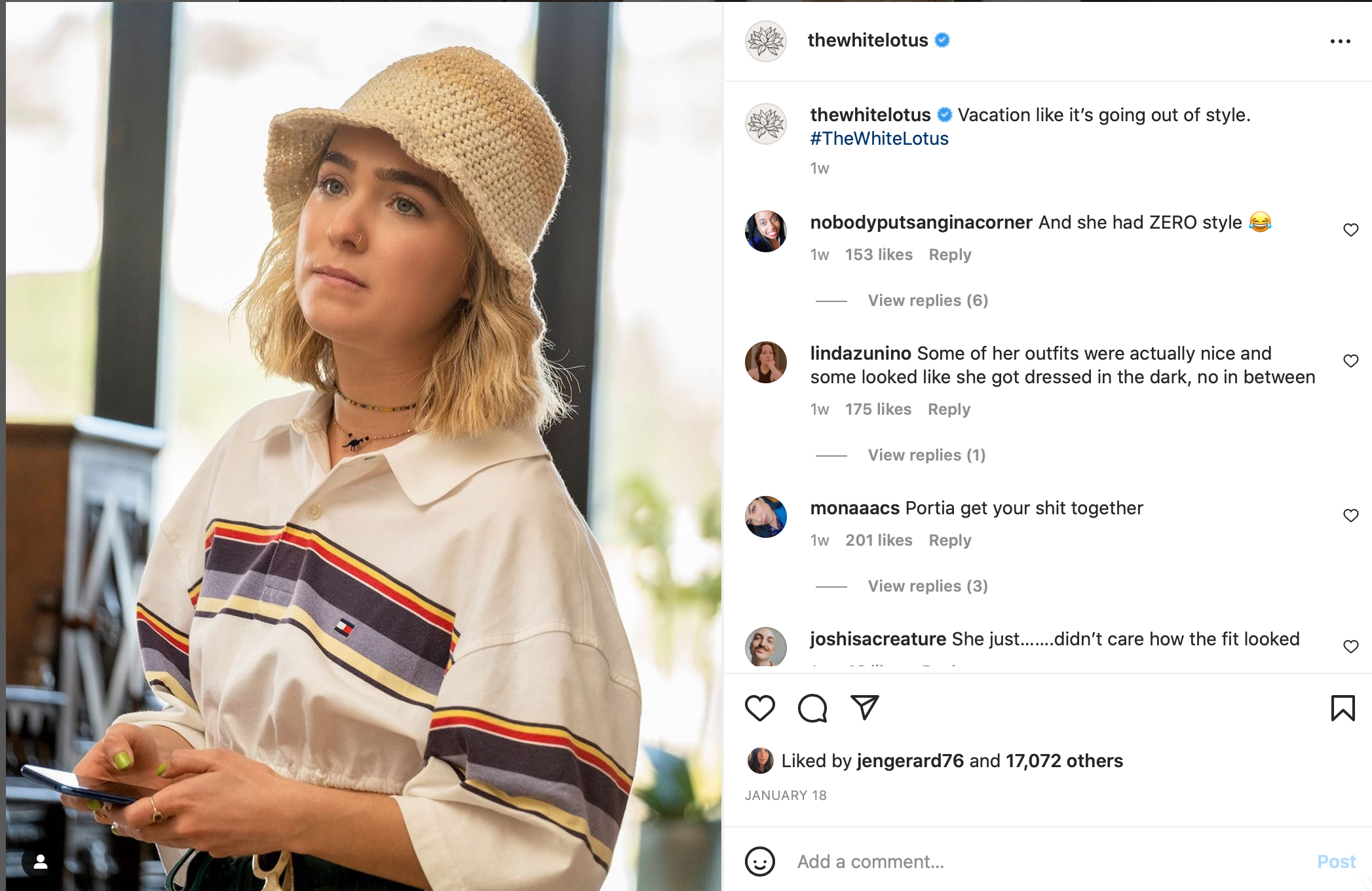This screenshot has width=1372, height=891.
Task: Expand View replies (3)
Action: pos(928,586)
